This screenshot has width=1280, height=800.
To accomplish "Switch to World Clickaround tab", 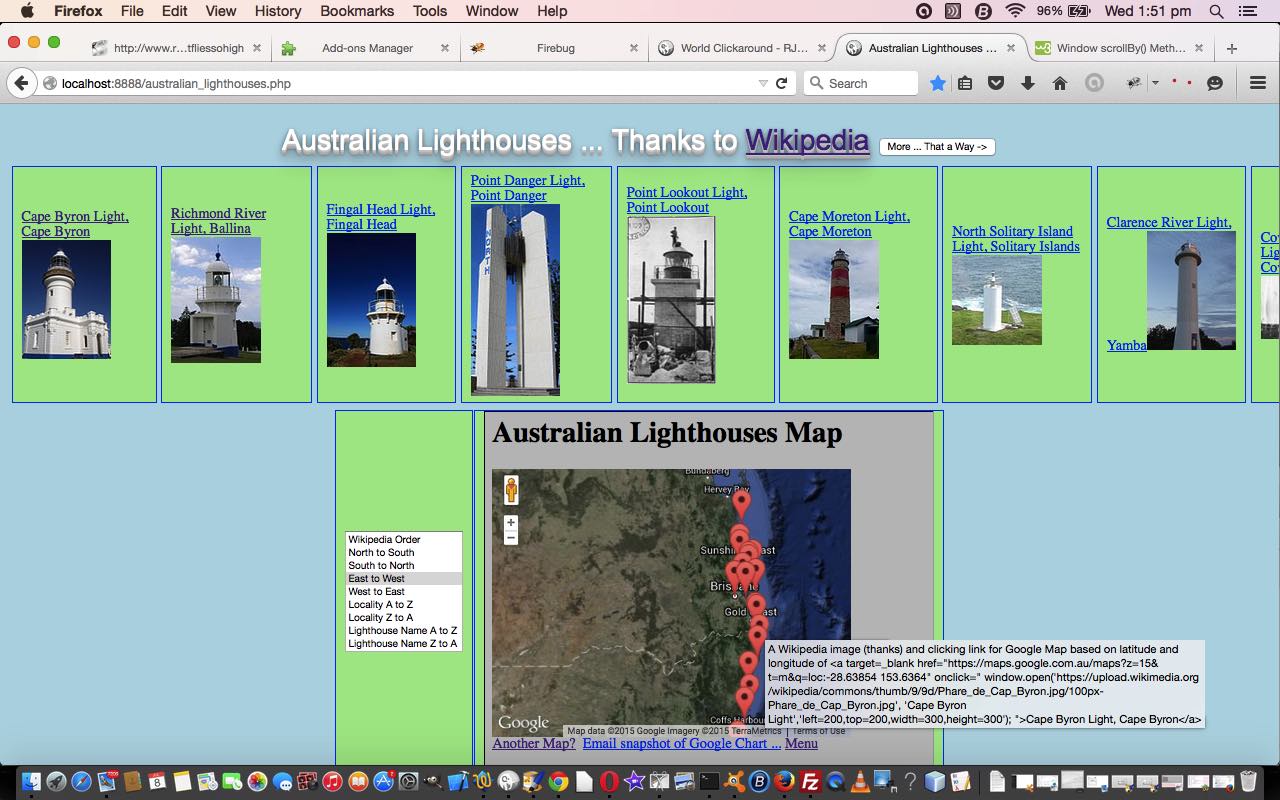I will [742, 48].
